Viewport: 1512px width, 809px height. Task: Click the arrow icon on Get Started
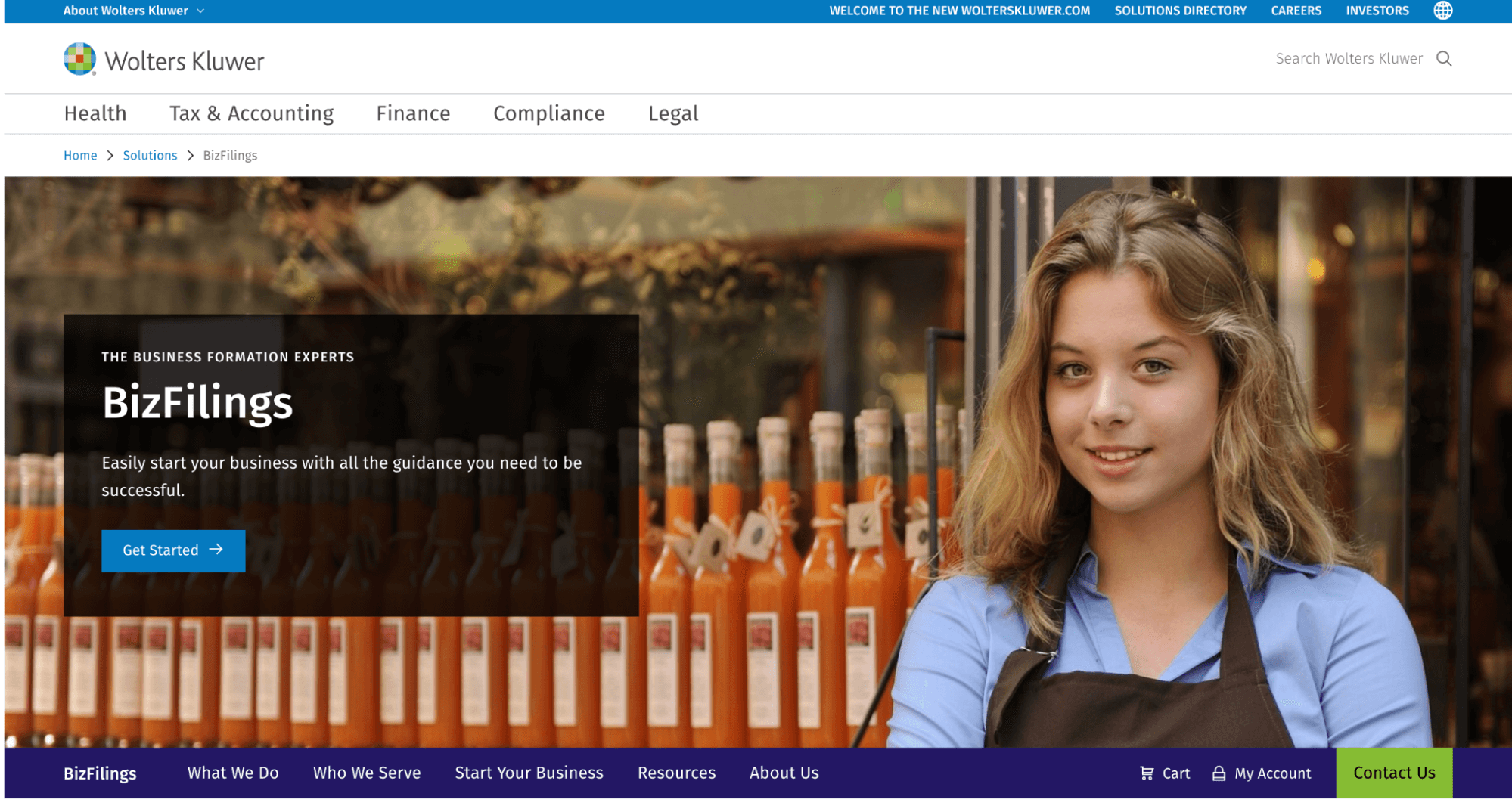[216, 550]
